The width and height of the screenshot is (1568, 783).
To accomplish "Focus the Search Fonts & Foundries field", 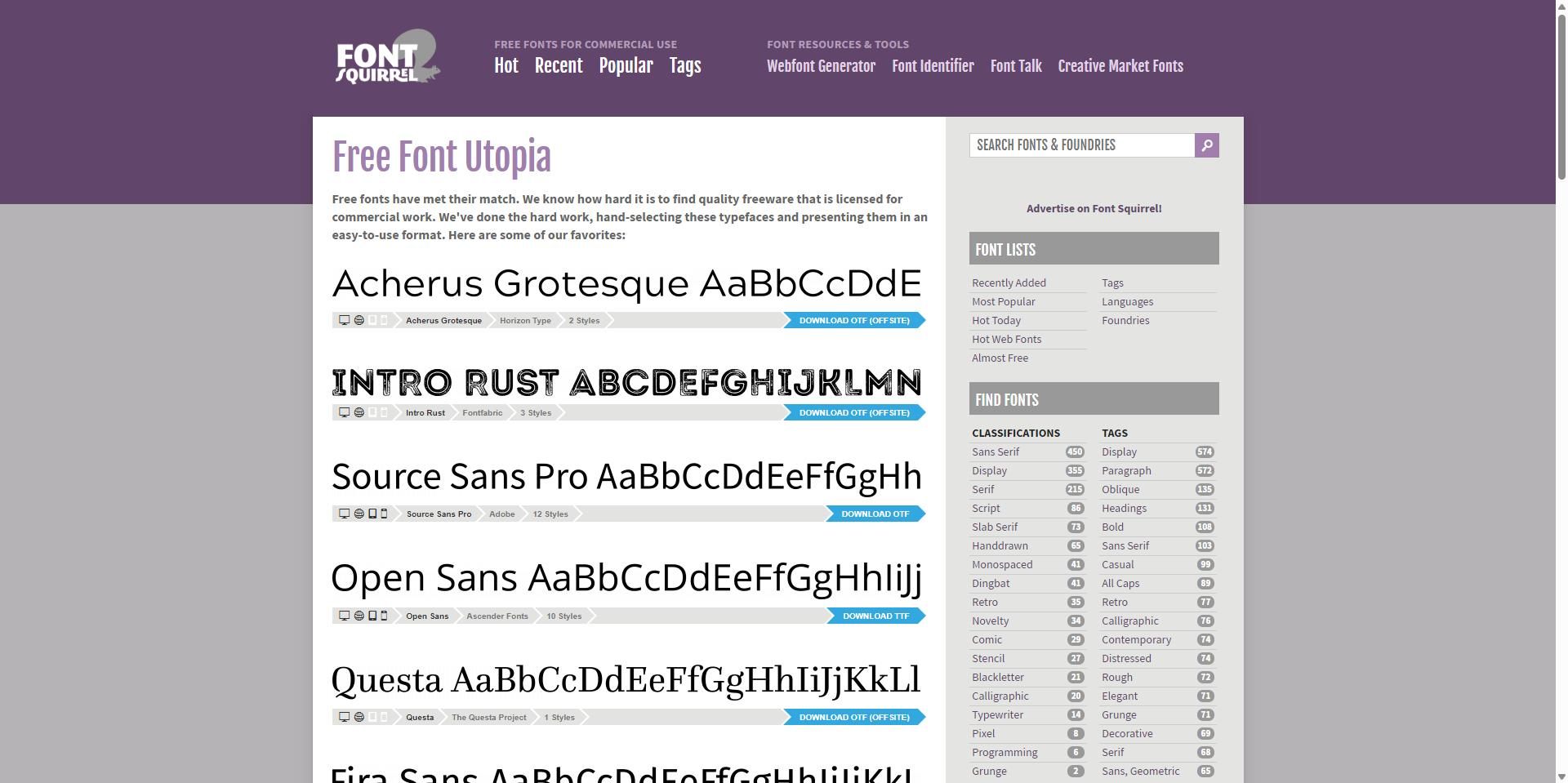I will (1082, 145).
